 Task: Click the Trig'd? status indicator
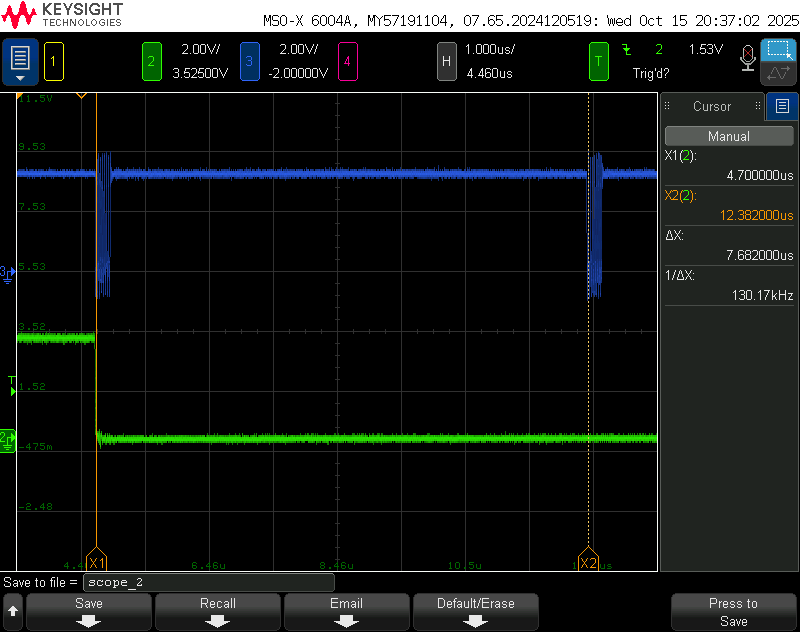(x=651, y=73)
